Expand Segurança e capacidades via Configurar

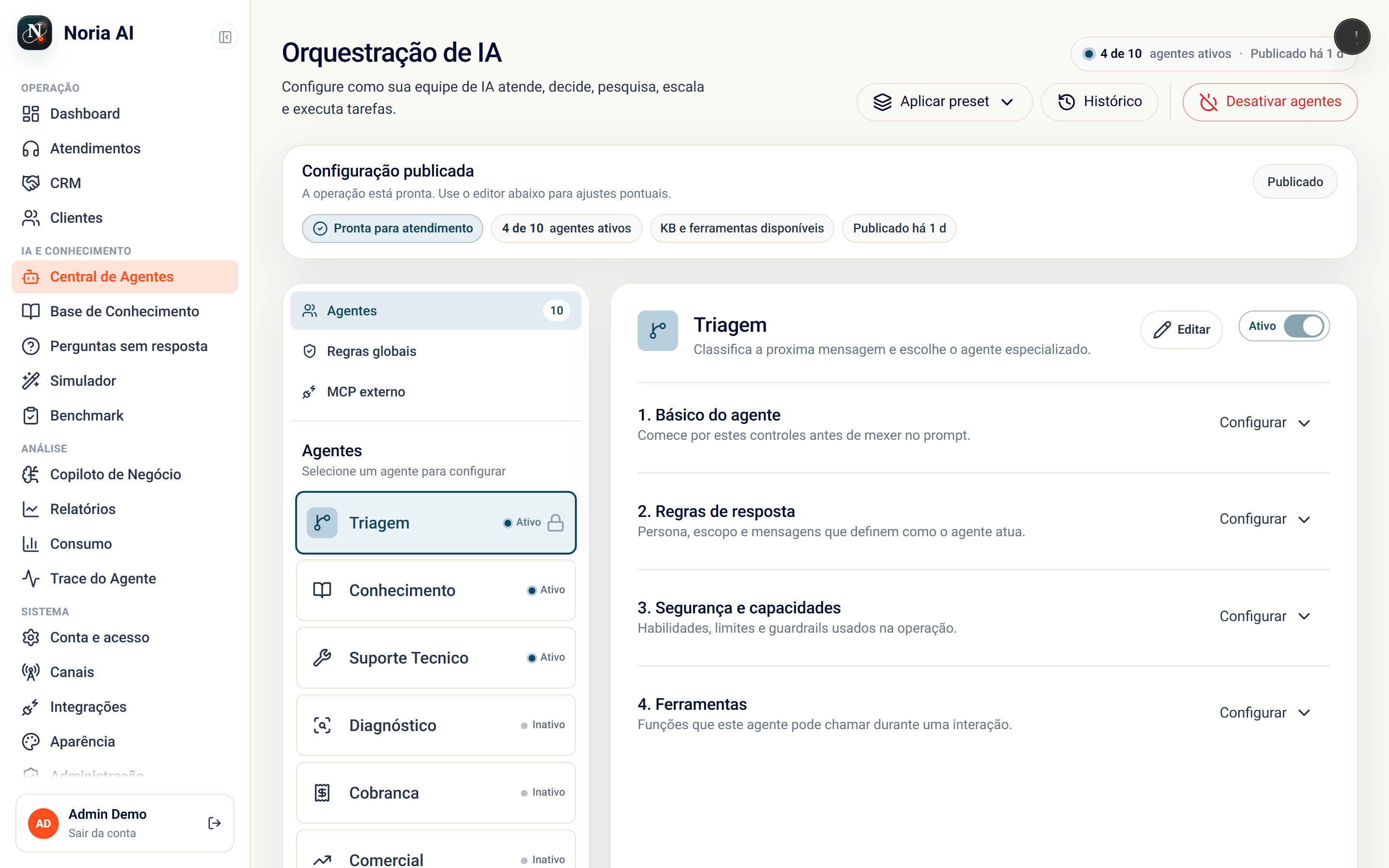pyautogui.click(x=1265, y=616)
